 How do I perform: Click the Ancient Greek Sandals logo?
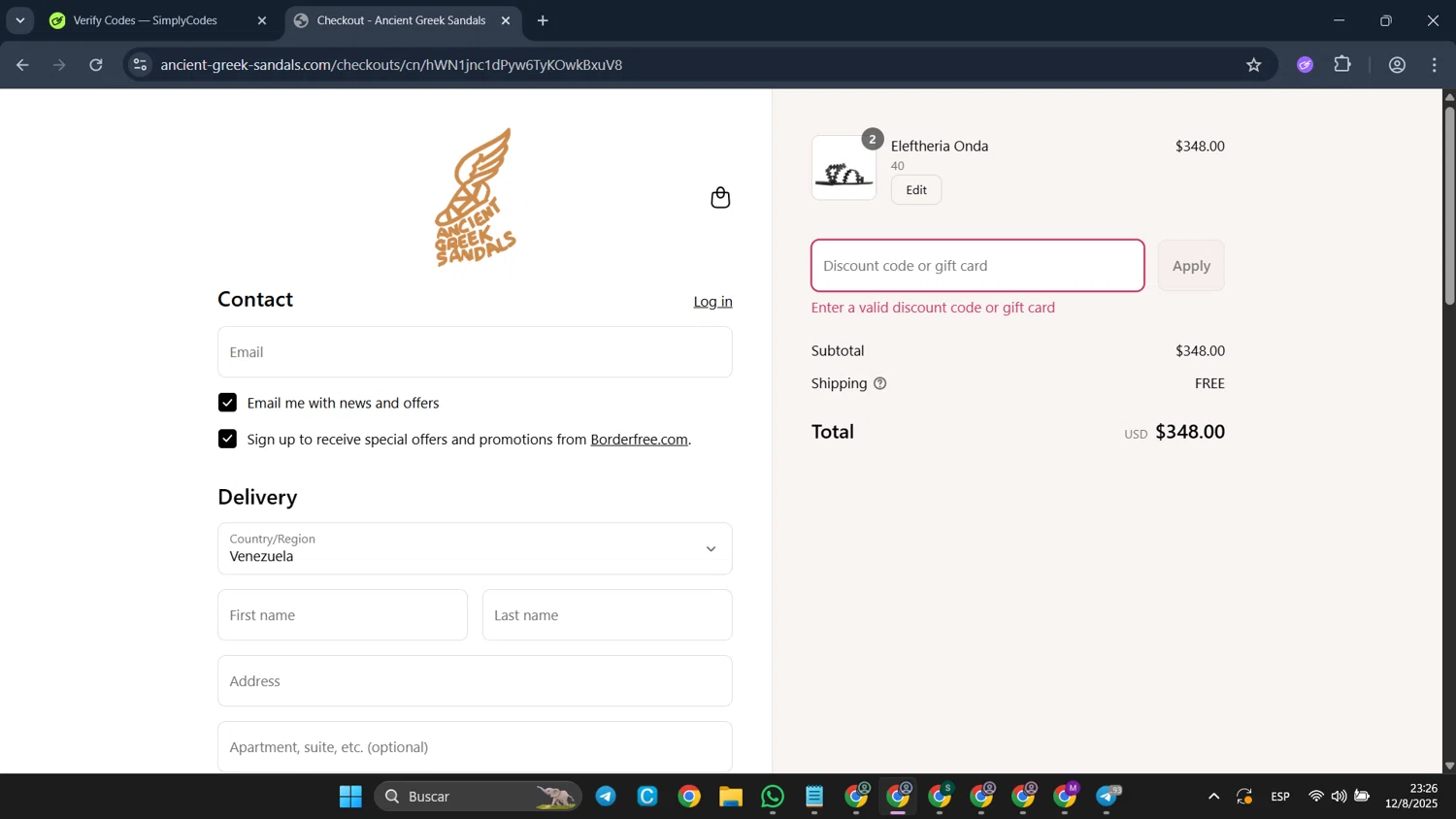click(x=475, y=198)
